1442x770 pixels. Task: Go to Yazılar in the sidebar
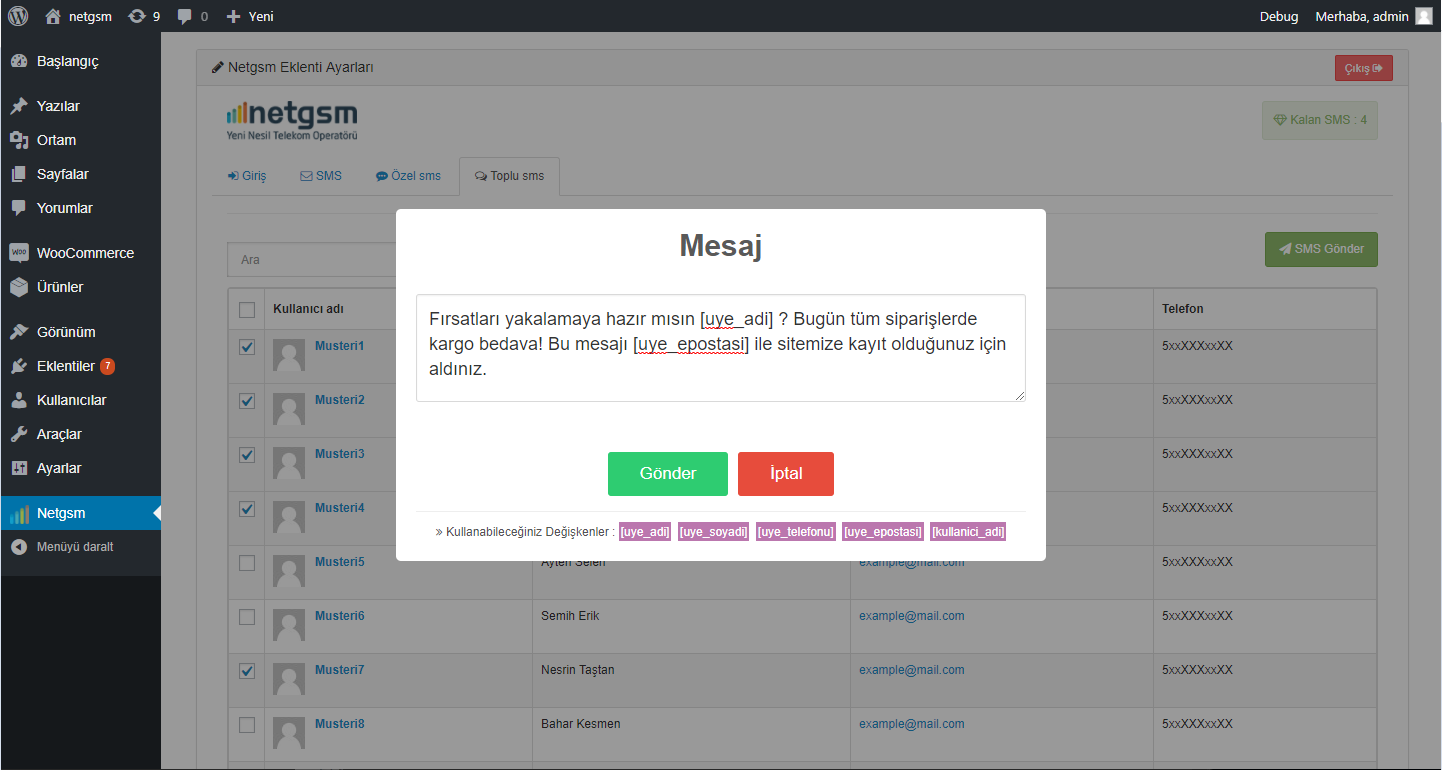click(x=80, y=106)
